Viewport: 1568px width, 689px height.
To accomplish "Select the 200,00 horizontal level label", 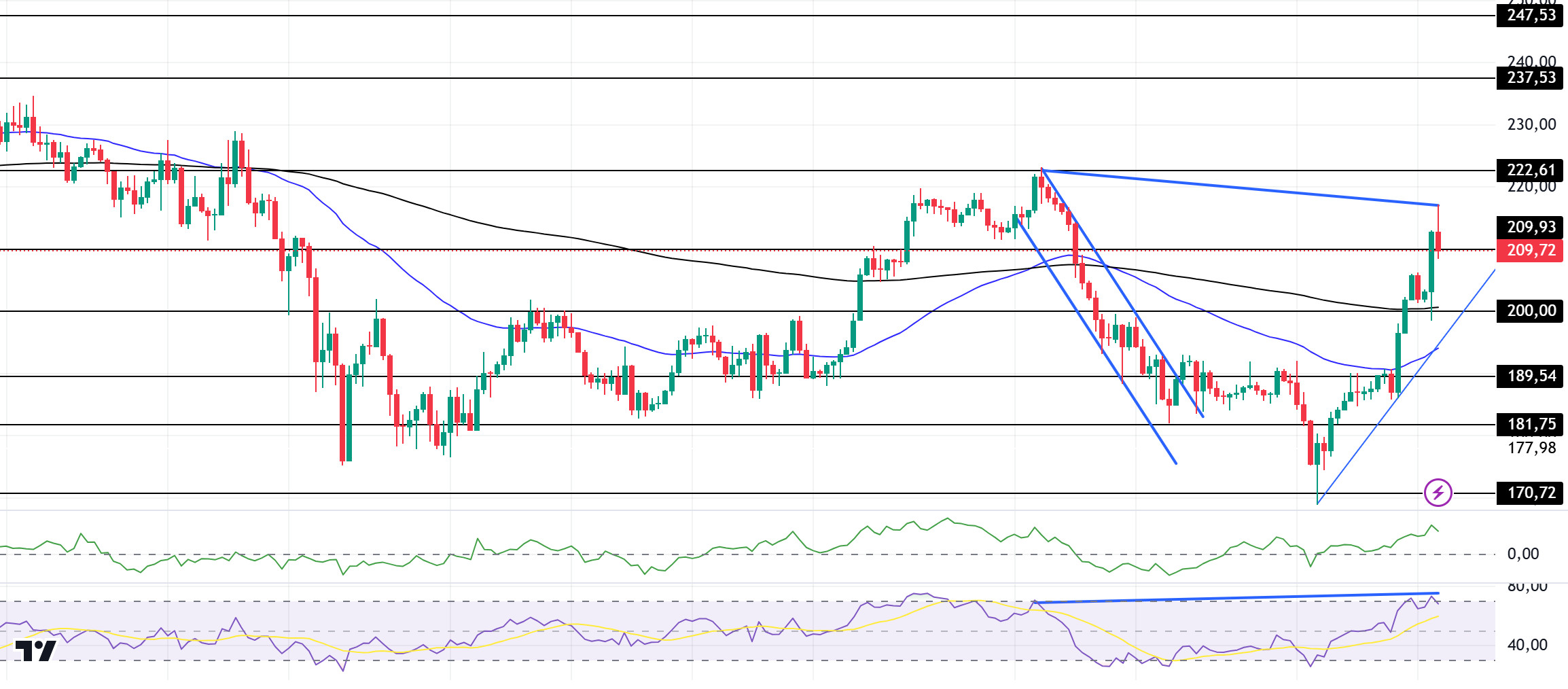I will click(1530, 311).
